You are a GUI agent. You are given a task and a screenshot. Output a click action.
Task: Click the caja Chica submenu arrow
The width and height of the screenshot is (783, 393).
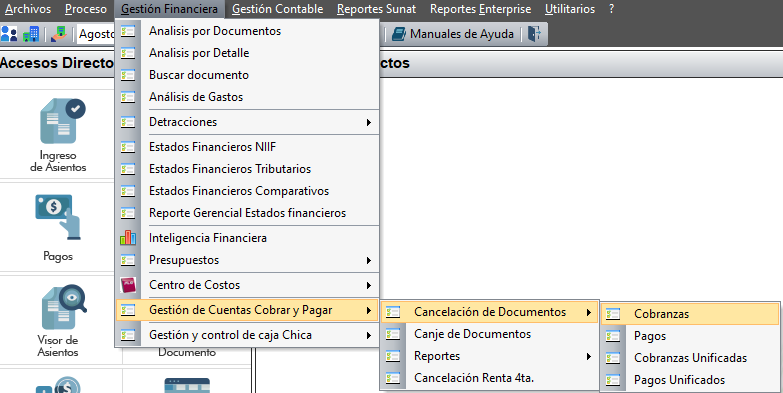369,335
